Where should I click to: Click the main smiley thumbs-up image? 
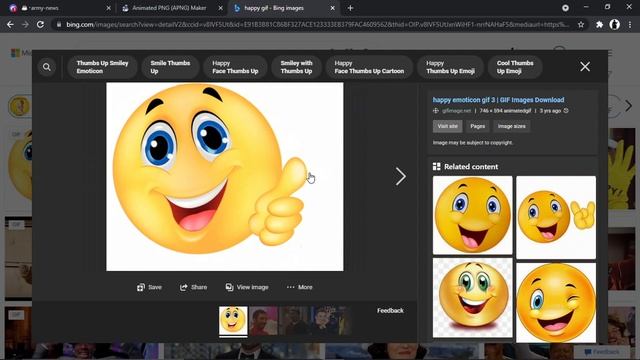pos(224,177)
